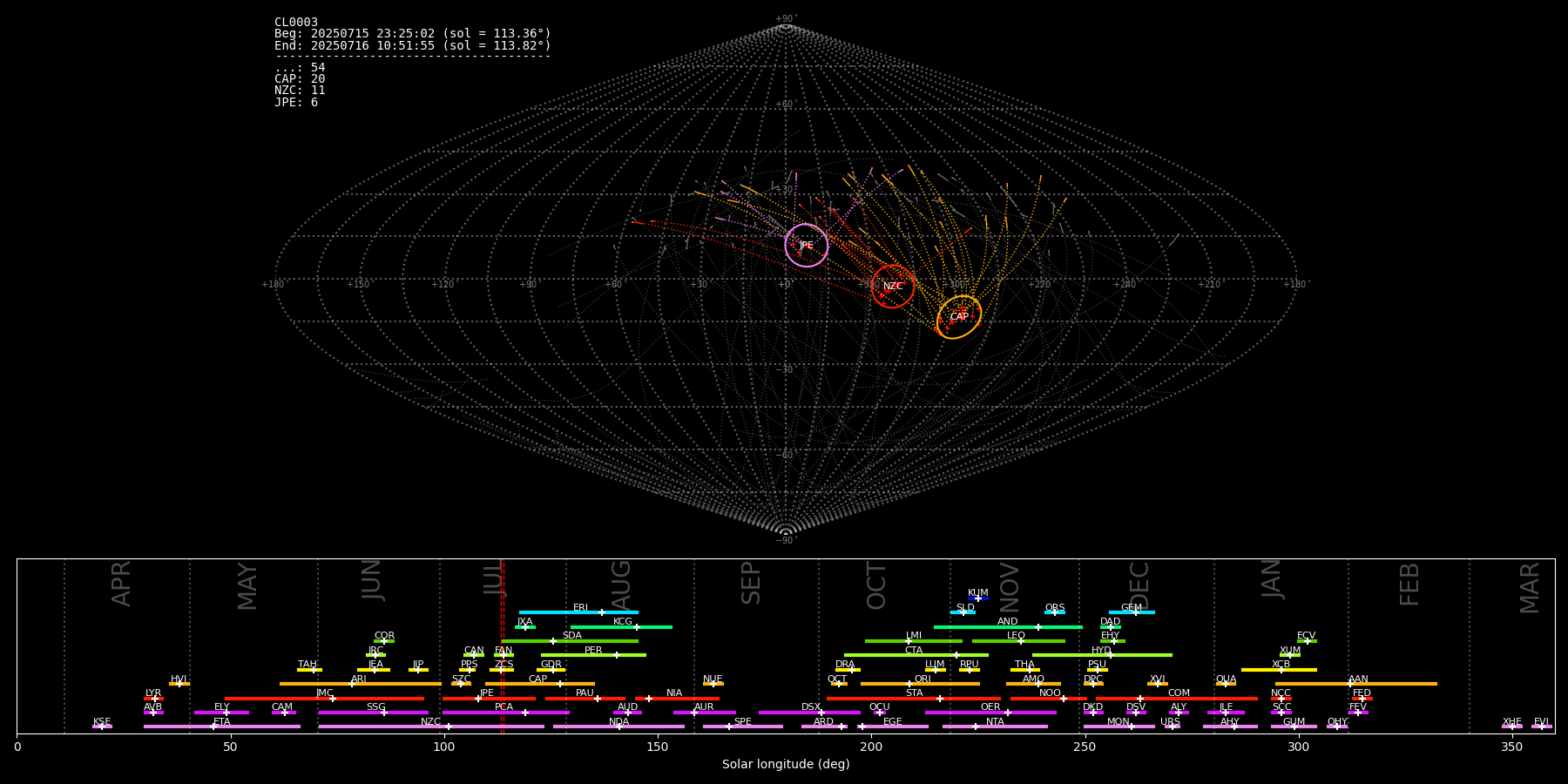Click the 150 tick on solar longitude axis
Viewport: 1568px width, 784px height.
658,747
